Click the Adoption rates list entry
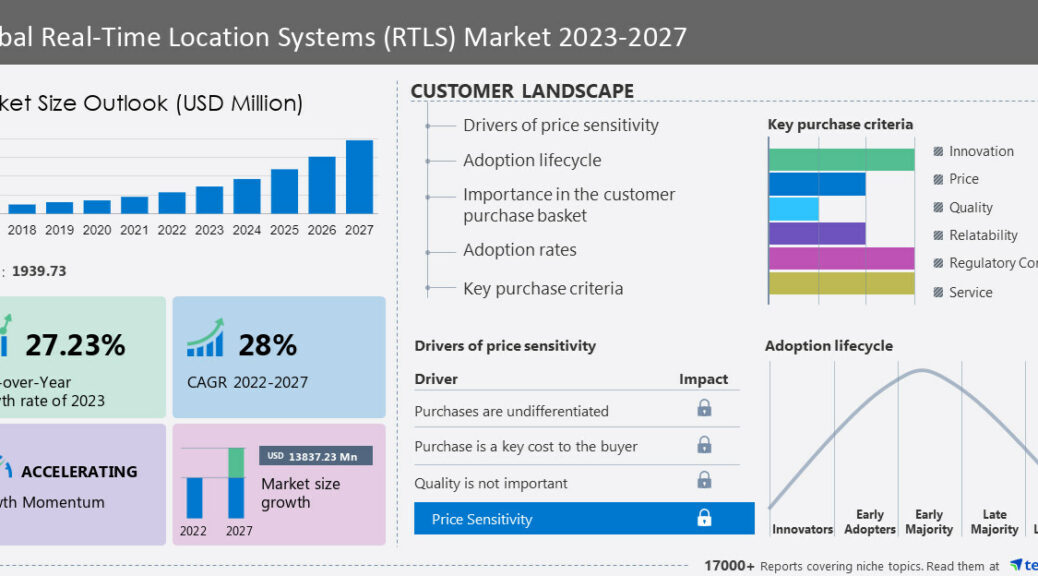This screenshot has width=1038, height=576. click(519, 250)
